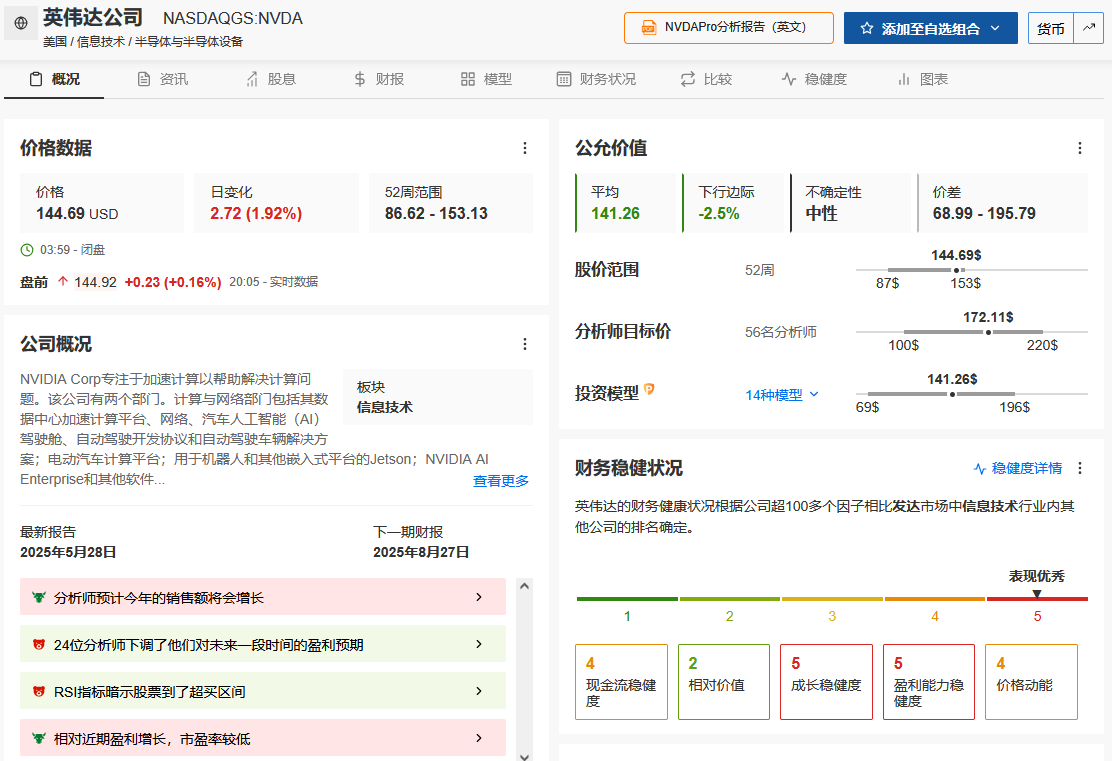Click the 表现优秀 marker on health scale
This screenshot has height=761, width=1112.
click(1037, 594)
